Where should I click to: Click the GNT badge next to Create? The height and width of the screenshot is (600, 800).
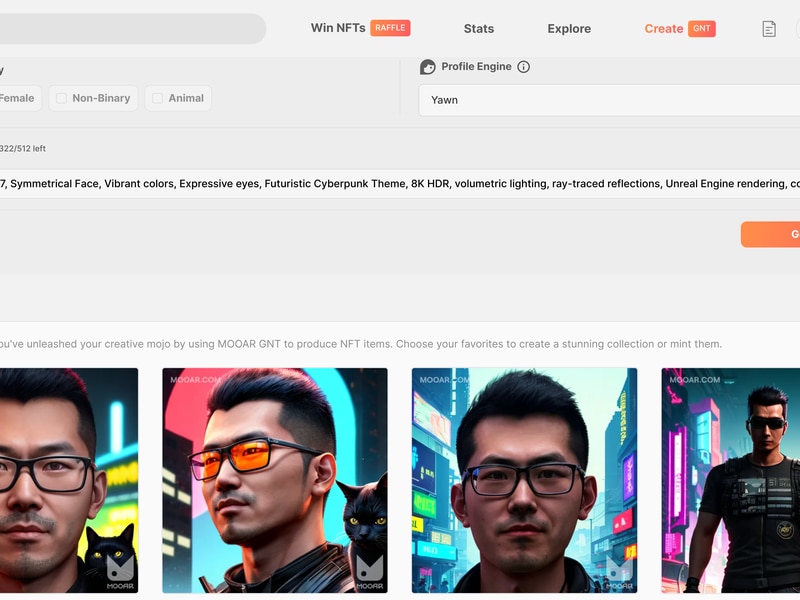pyautogui.click(x=702, y=29)
